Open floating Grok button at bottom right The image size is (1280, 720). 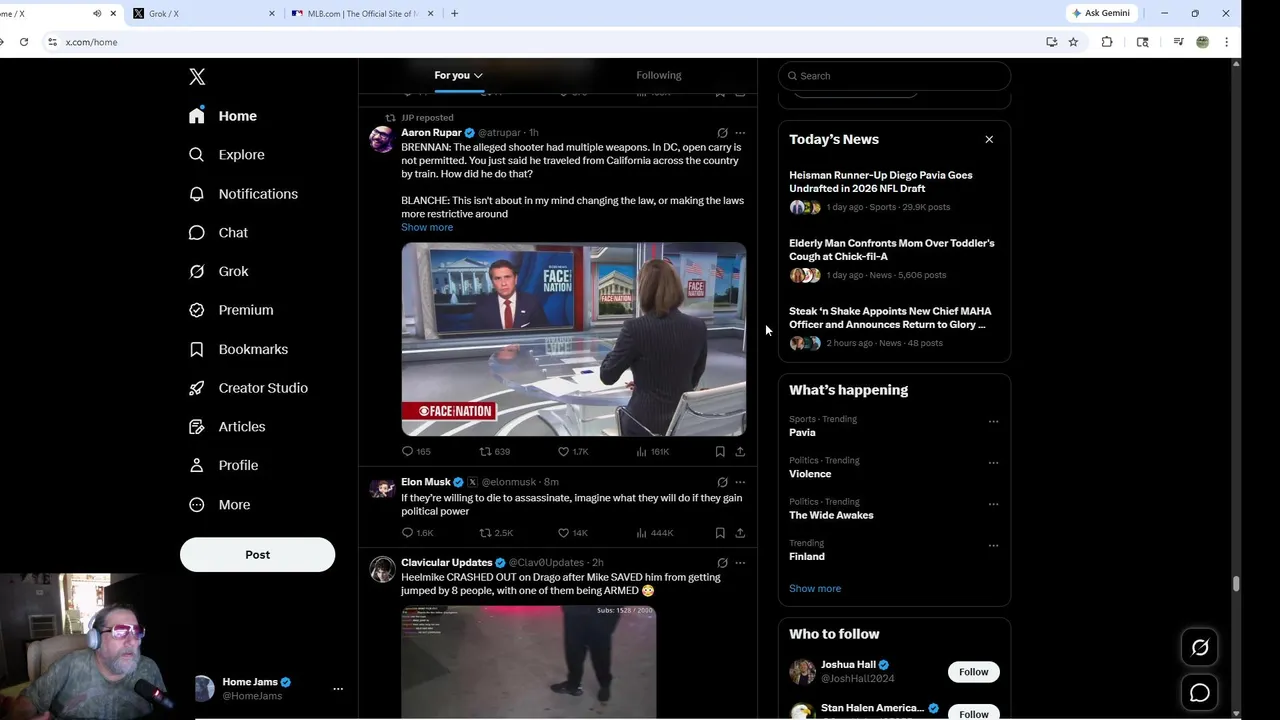pos(1200,648)
